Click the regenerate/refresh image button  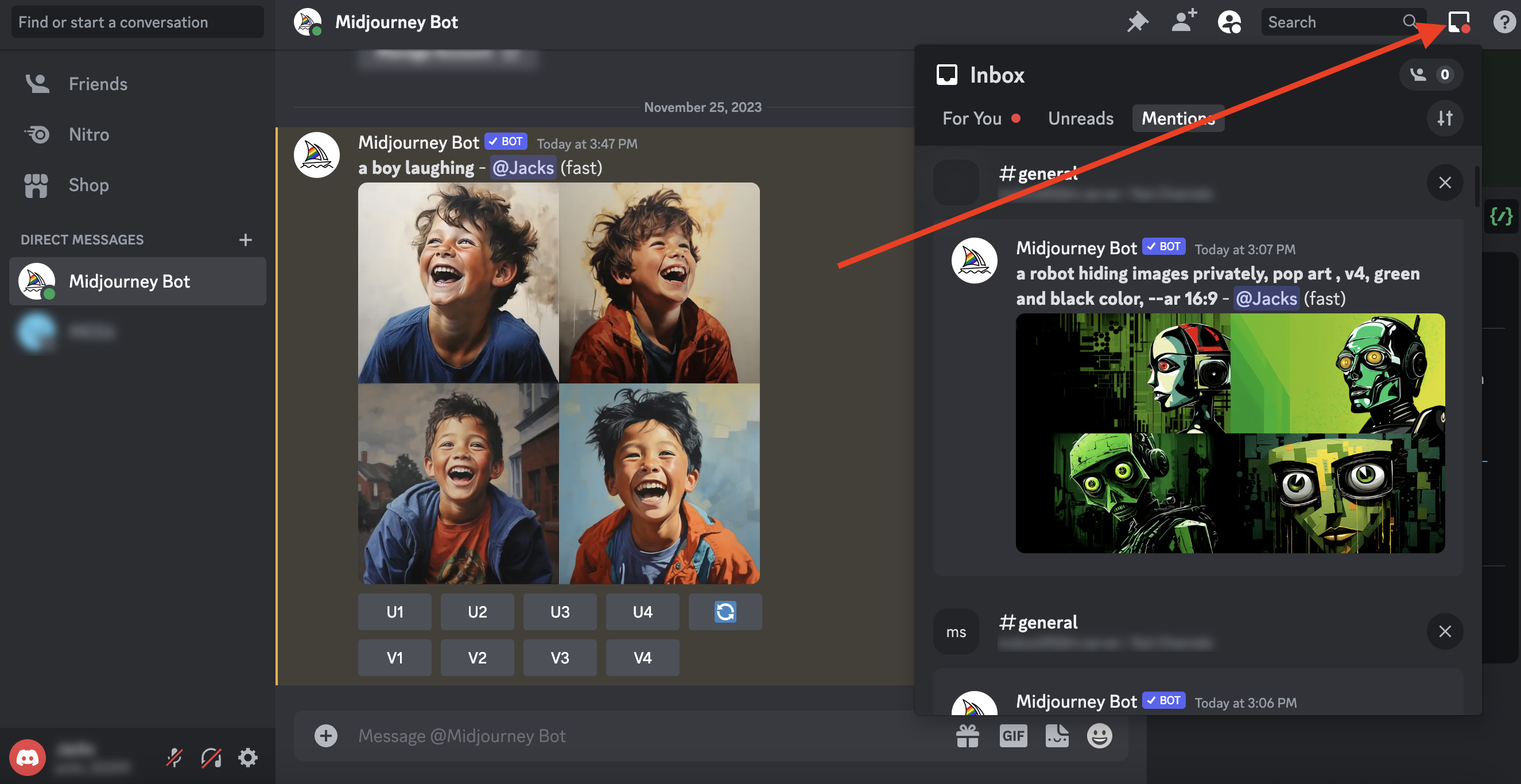725,611
